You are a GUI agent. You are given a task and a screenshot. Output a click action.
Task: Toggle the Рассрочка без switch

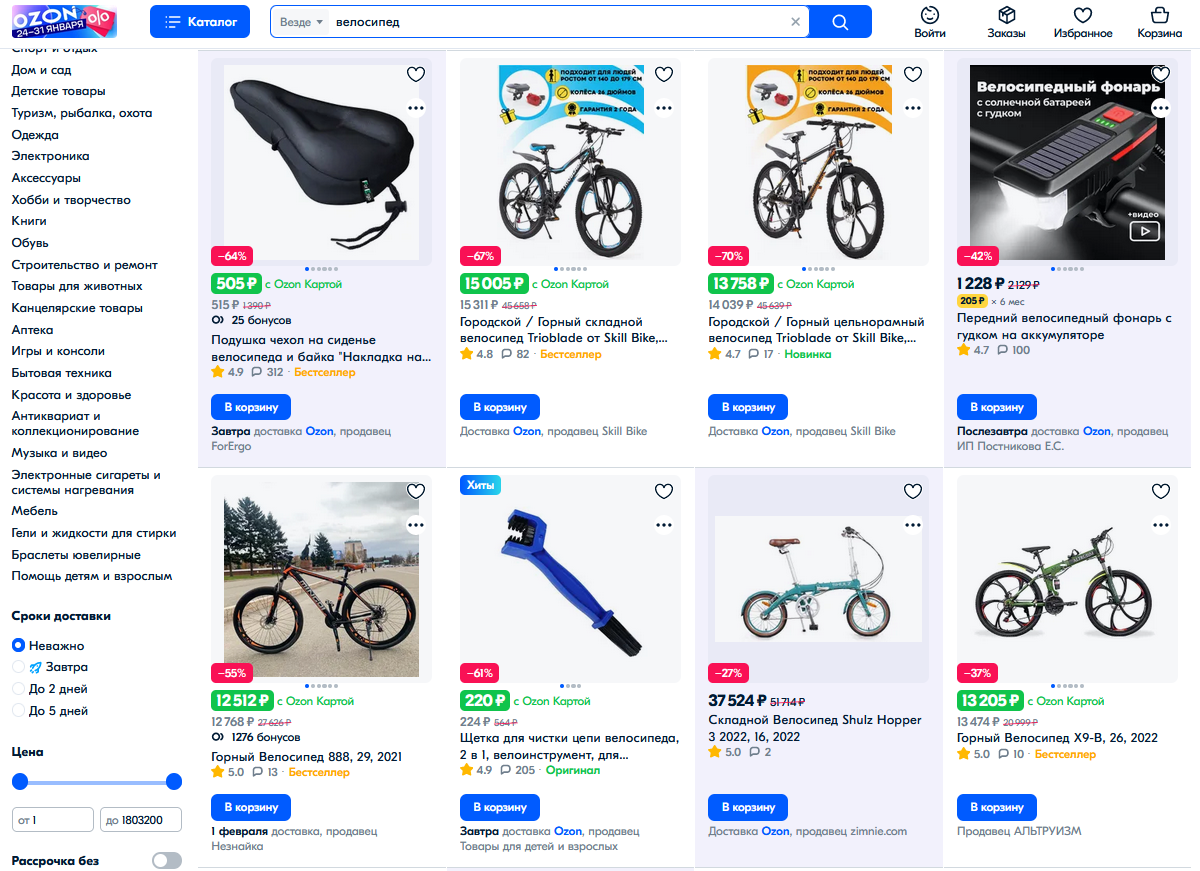tap(167, 860)
